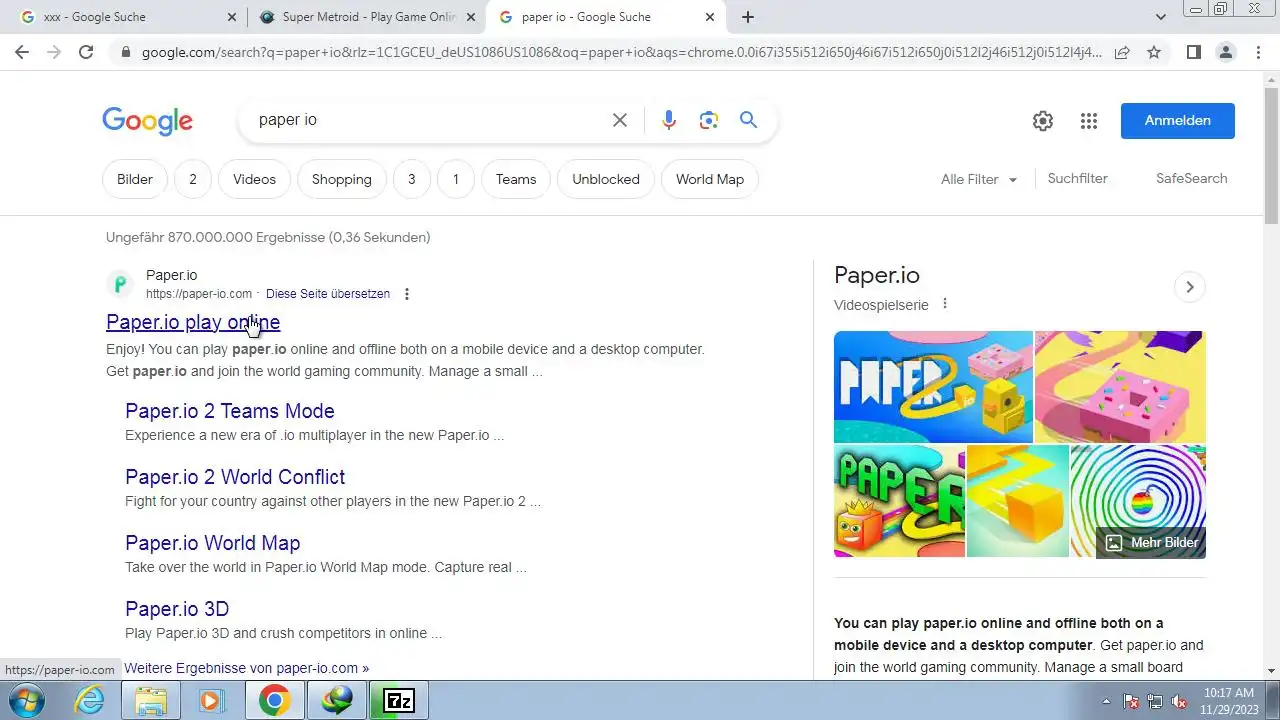Open the yellow cube thumbnail image
Screen dimensions: 1280x720
tap(1018, 501)
